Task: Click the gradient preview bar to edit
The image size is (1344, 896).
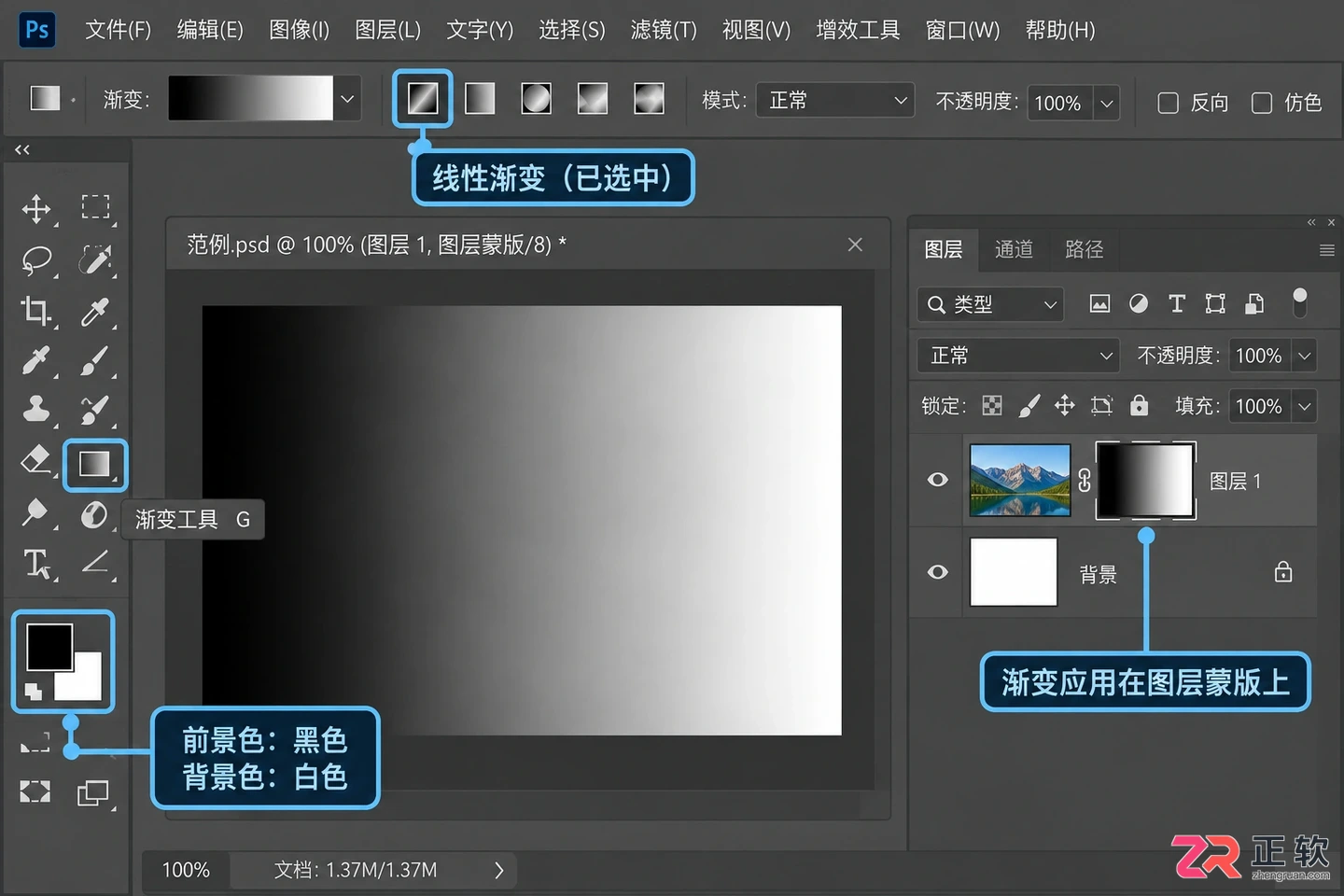Action: tap(250, 99)
